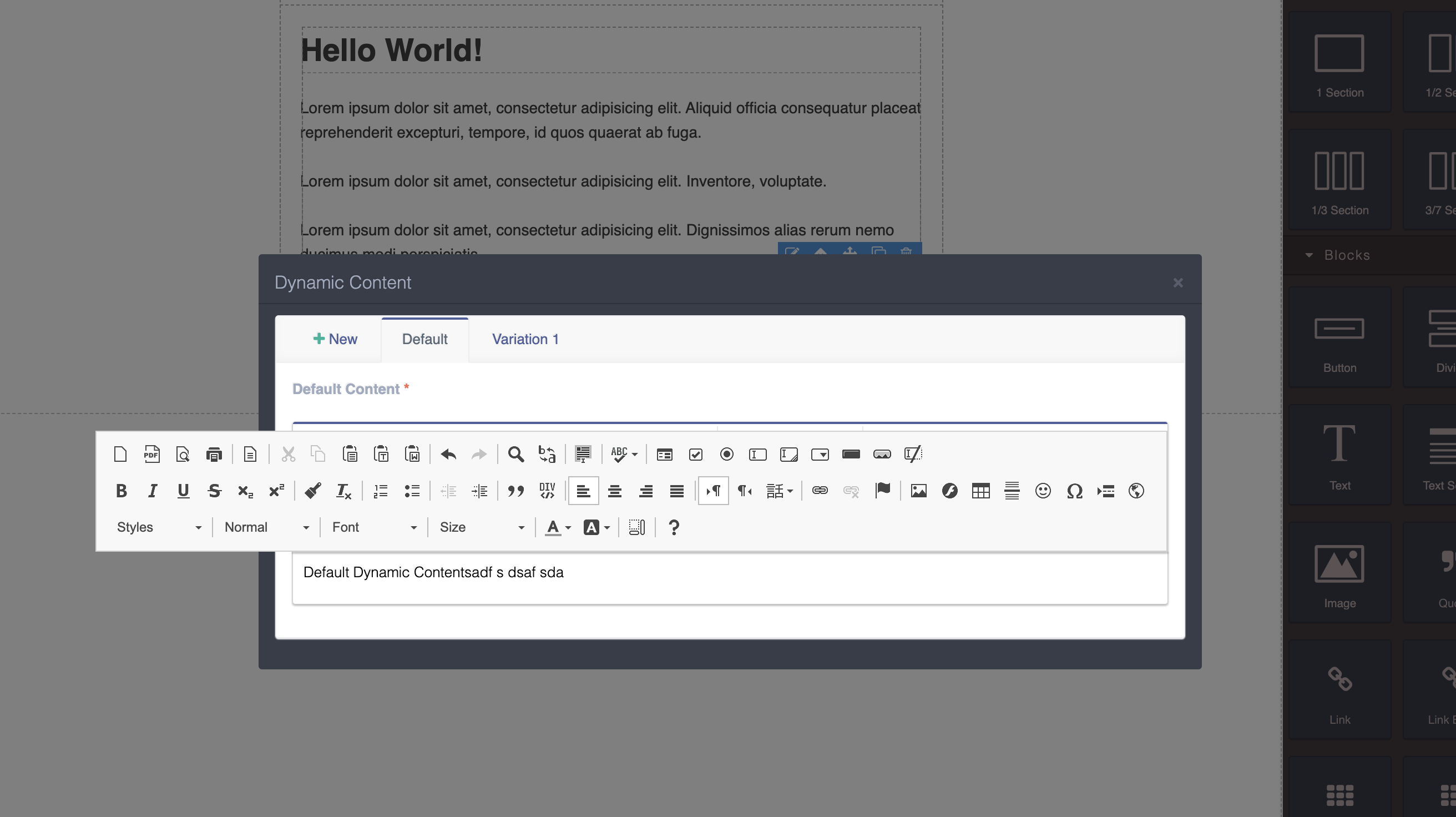Screen dimensions: 1456x817
Task: Toggle left-to-right text direction
Action: pyautogui.click(x=714, y=491)
